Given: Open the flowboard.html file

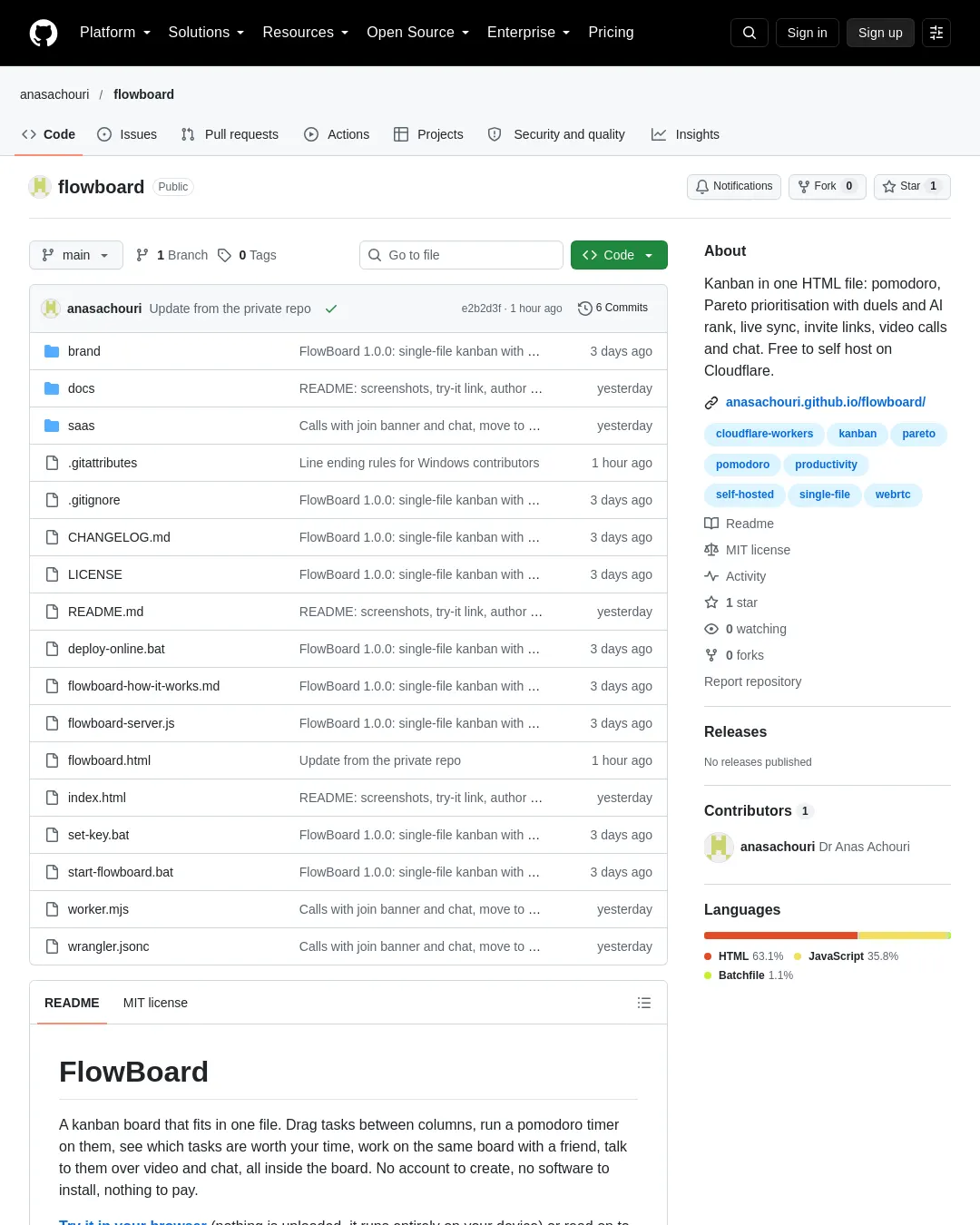Looking at the screenshot, I should [109, 760].
